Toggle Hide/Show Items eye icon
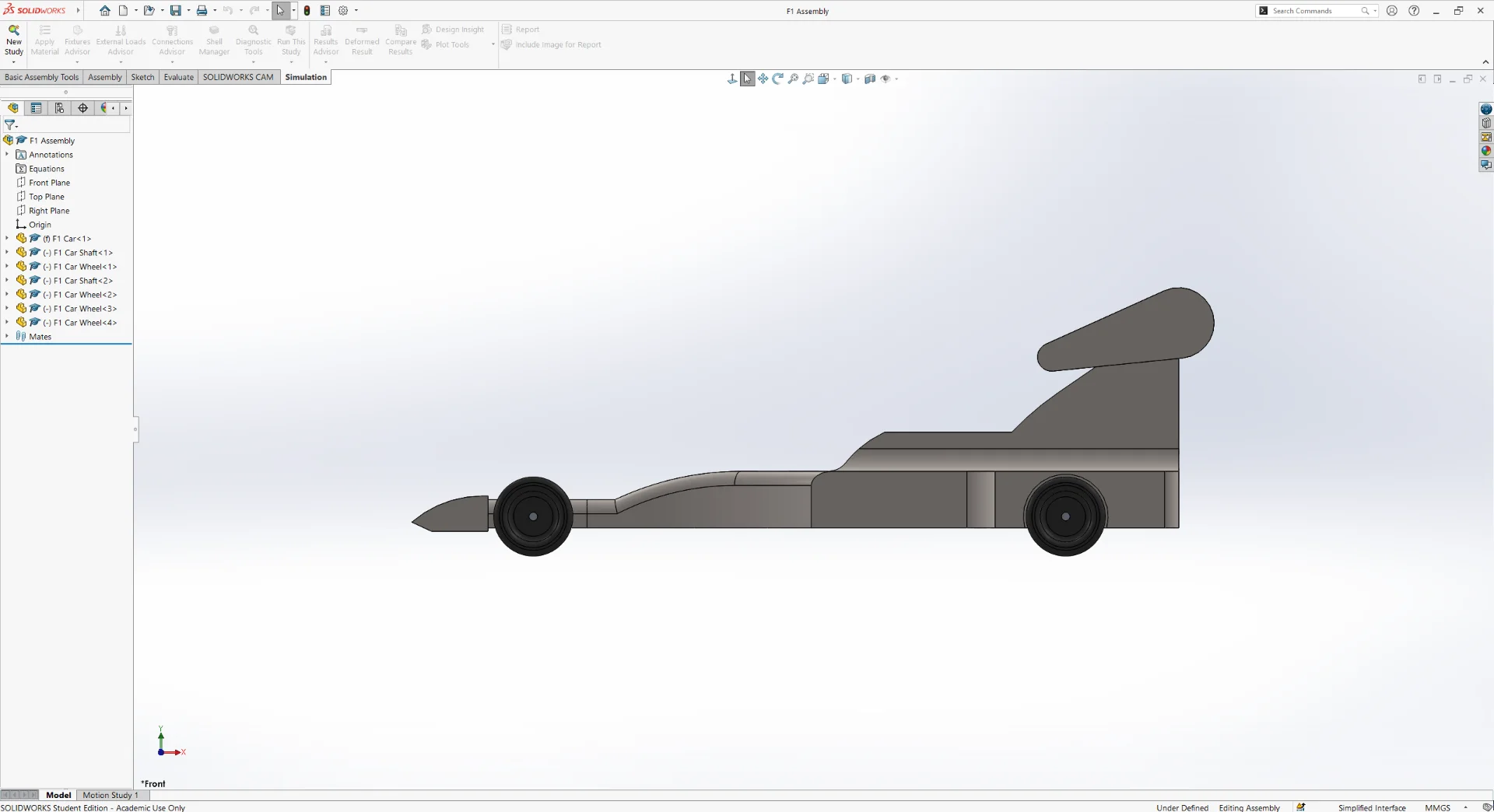1494x812 pixels. (x=886, y=79)
